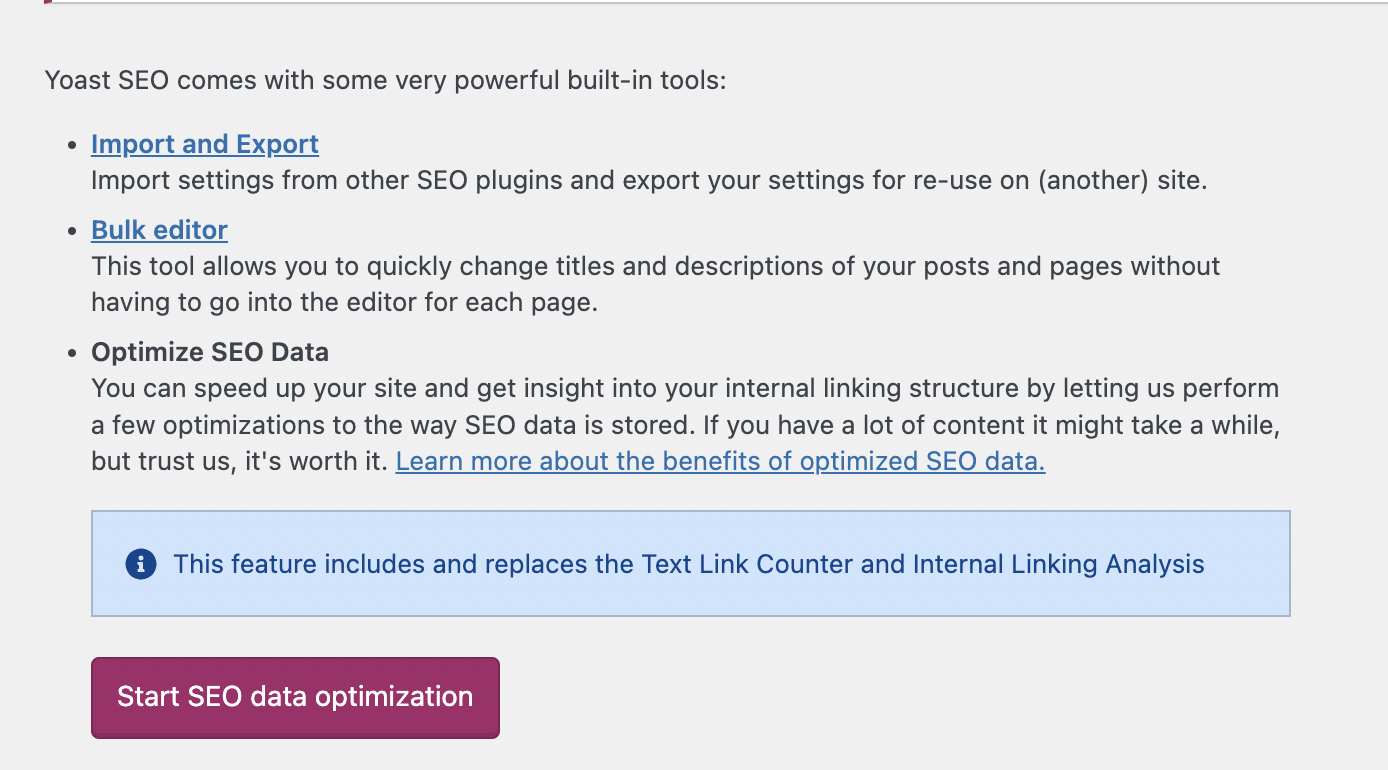This screenshot has width=1388, height=770.
Task: Click the blue notice about Text Link Counter
Action: (x=690, y=590)
